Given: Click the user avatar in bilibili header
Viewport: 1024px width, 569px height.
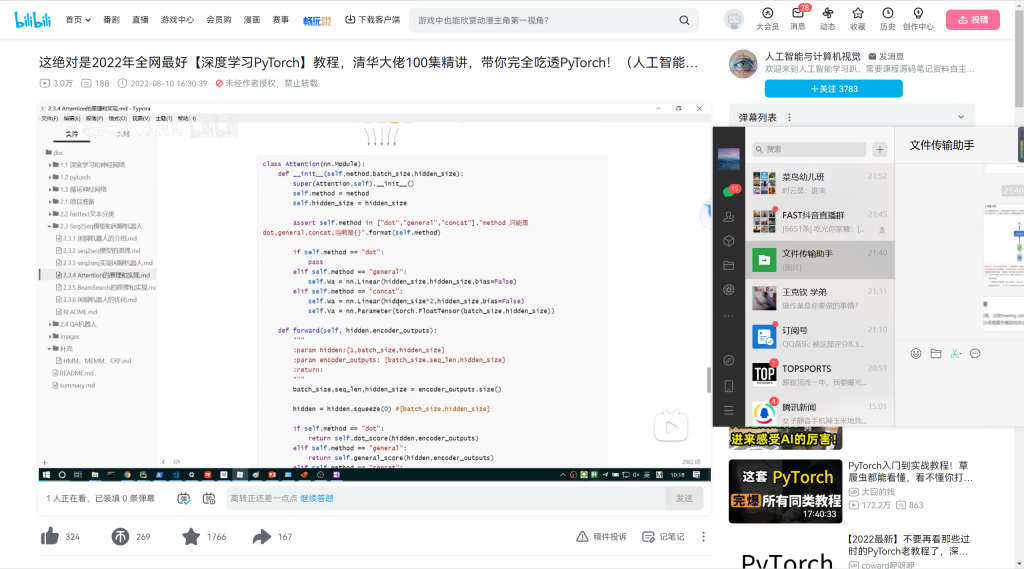Looking at the screenshot, I should pos(734,20).
